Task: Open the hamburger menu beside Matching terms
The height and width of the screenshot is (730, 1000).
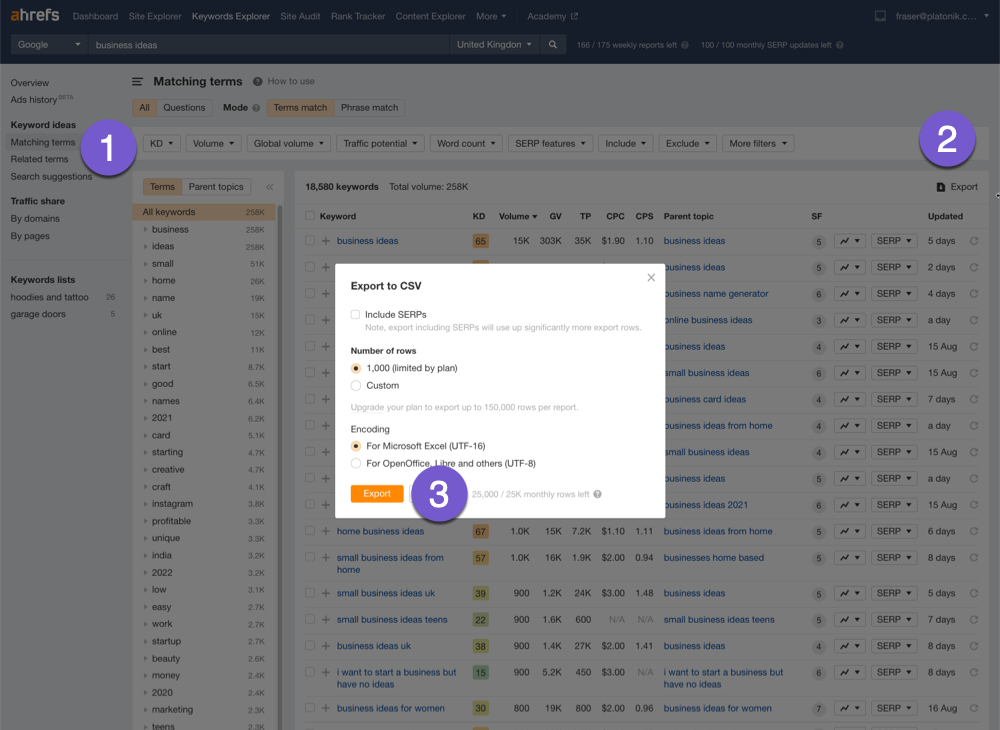Action: (138, 82)
